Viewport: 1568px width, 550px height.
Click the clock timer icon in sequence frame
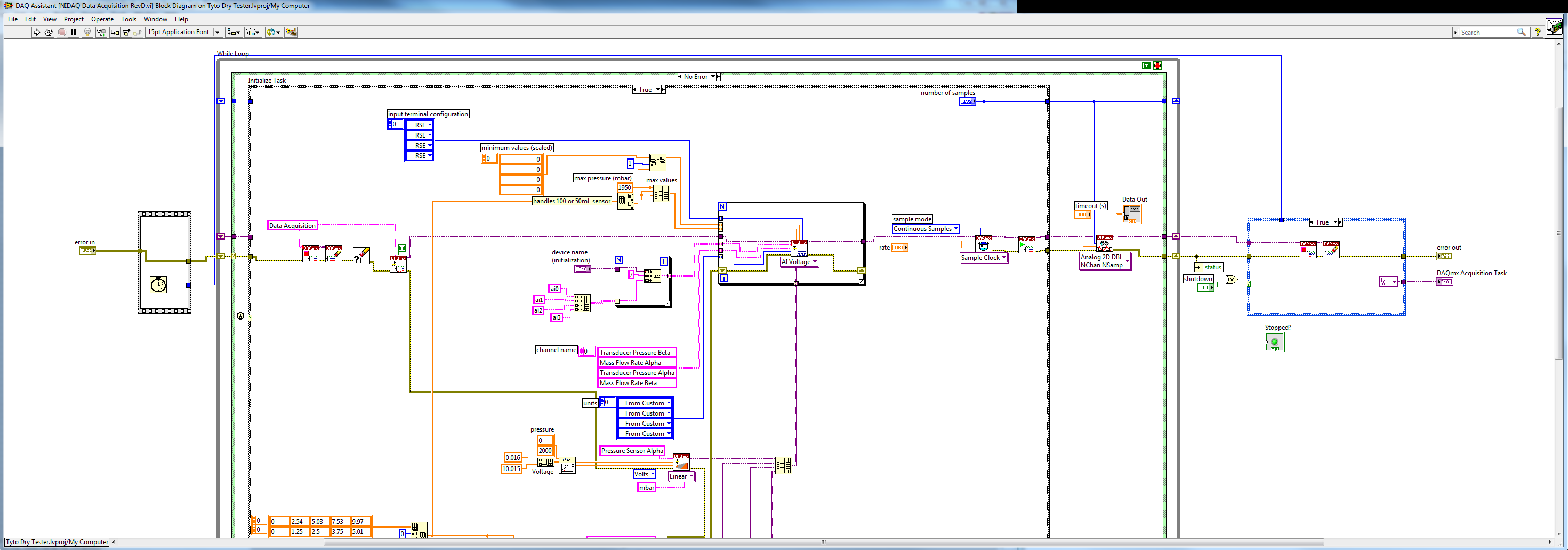(158, 284)
